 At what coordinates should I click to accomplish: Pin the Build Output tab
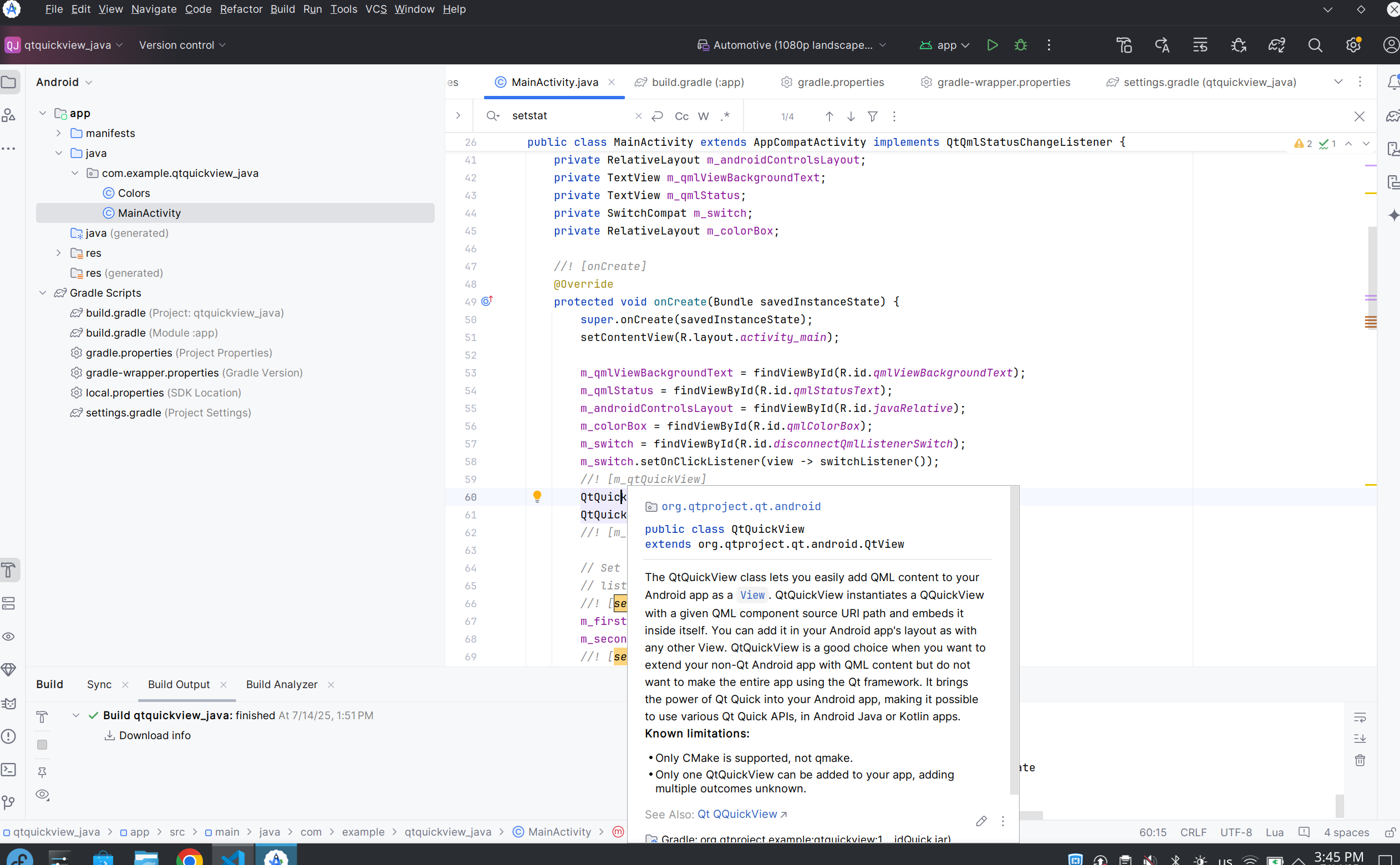coord(42,772)
